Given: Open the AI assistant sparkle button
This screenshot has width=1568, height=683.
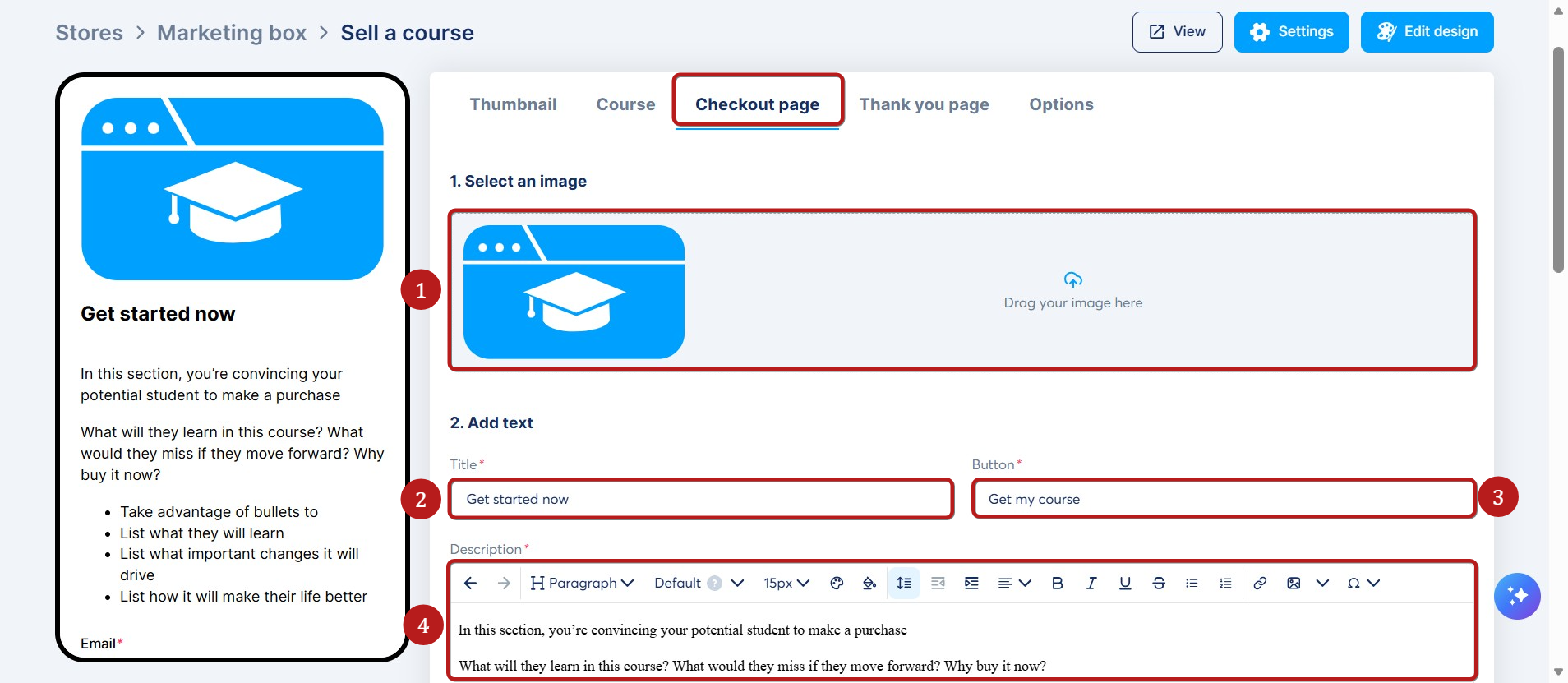Looking at the screenshot, I should pos(1517,596).
